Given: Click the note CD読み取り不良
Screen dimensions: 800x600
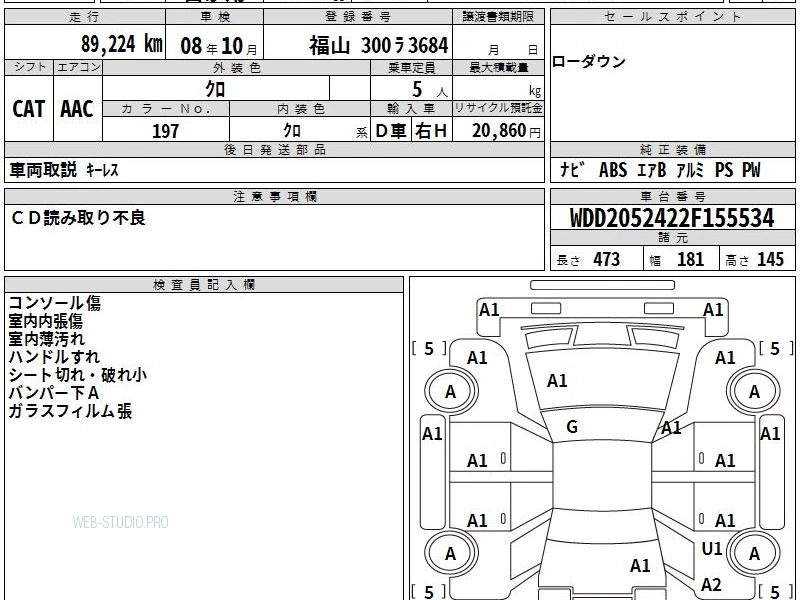Looking at the screenshot, I should [78, 218].
